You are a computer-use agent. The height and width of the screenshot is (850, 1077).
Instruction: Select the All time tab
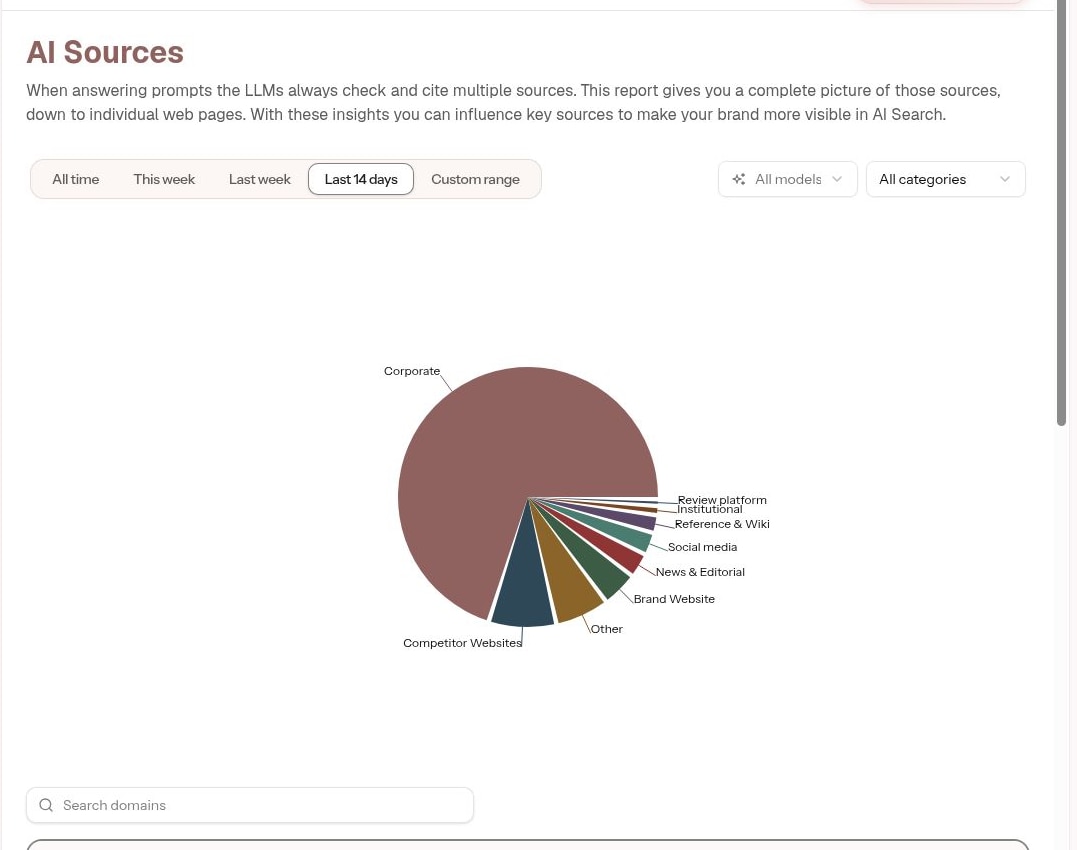[x=76, y=179]
